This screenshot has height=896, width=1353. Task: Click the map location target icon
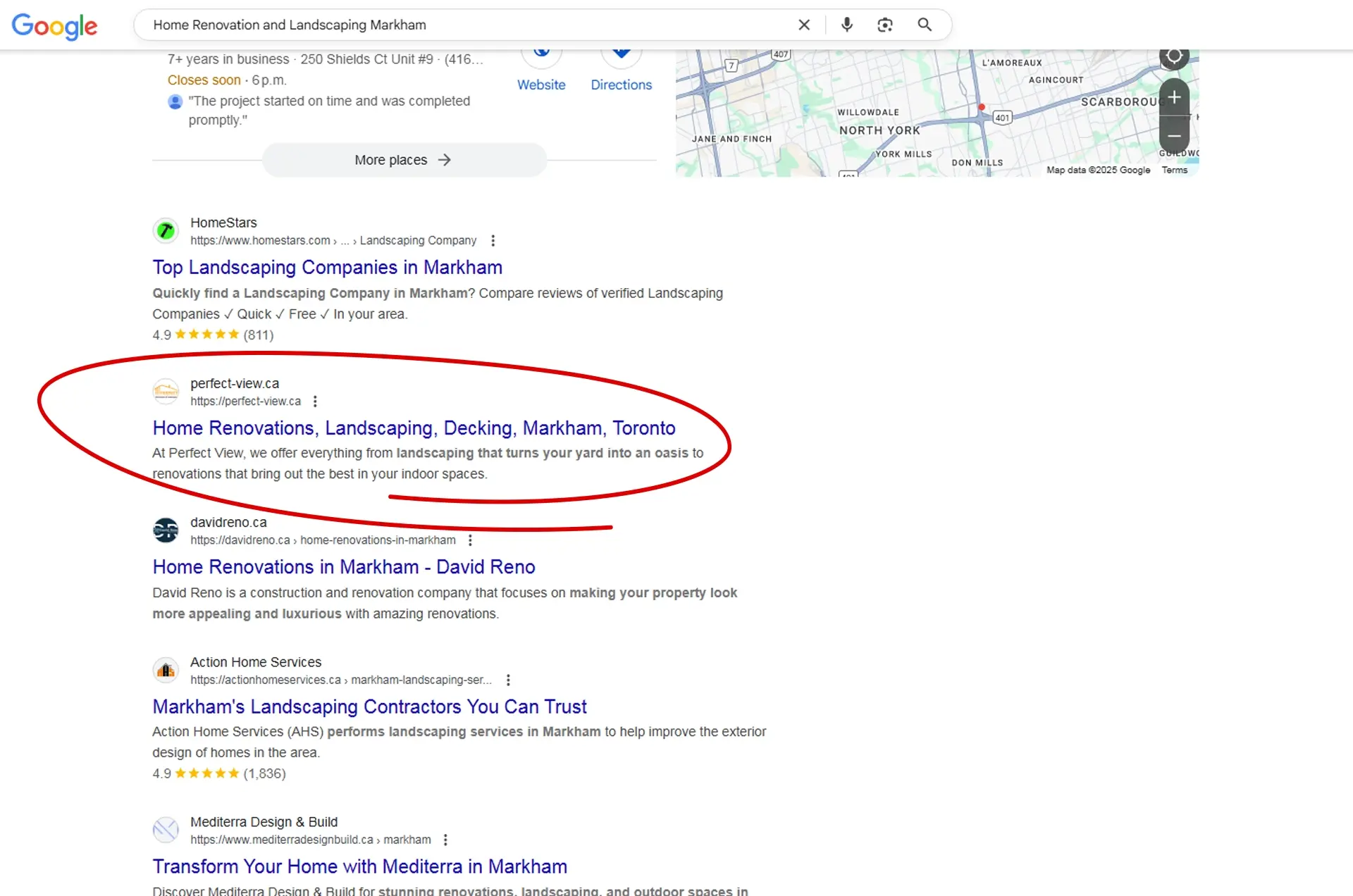1174,56
